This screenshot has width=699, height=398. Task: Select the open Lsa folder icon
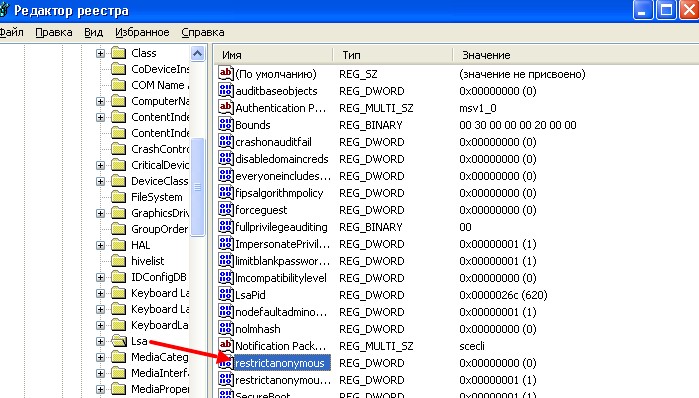point(119,341)
